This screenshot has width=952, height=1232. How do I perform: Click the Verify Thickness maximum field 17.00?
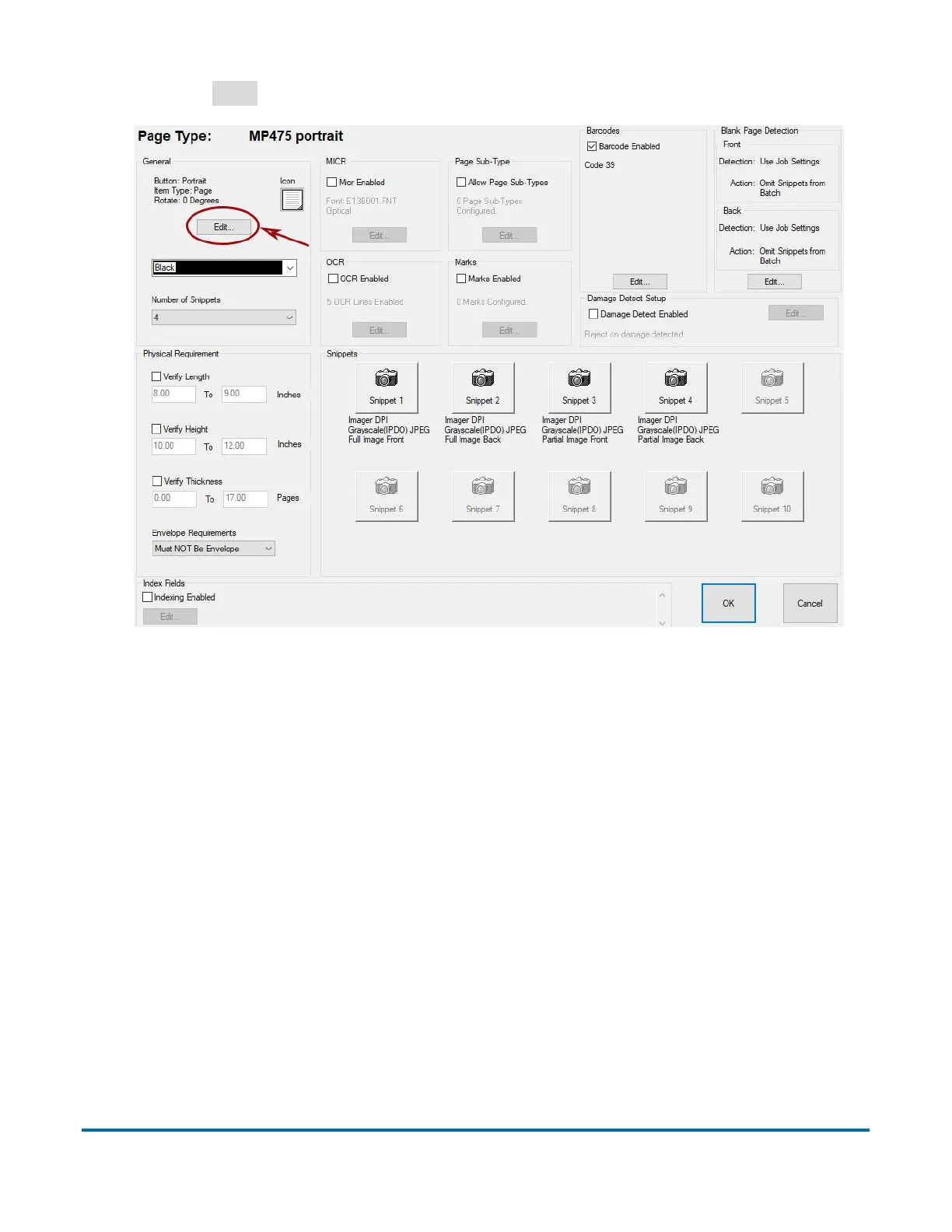246,499
